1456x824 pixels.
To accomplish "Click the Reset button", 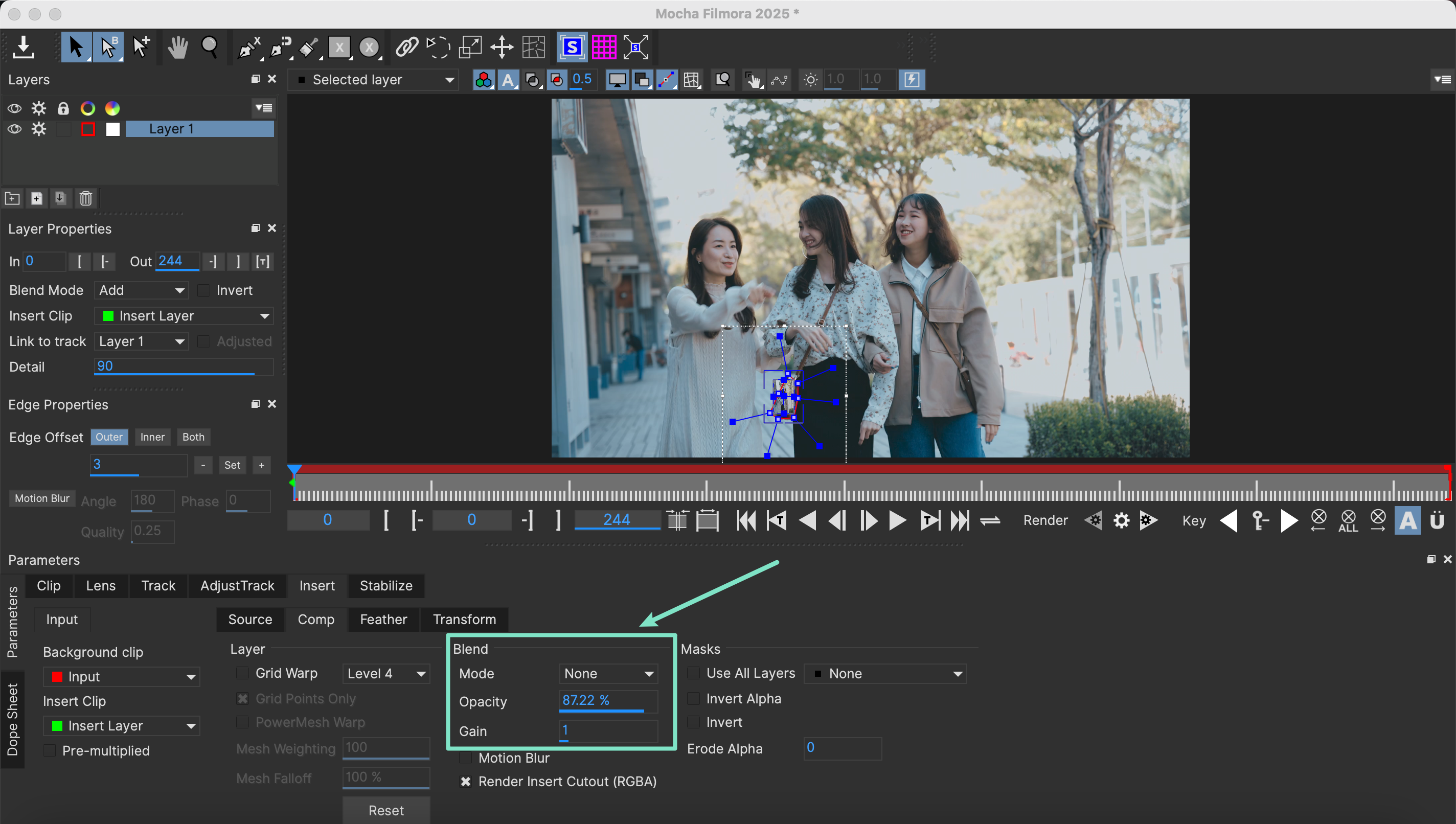I will (386, 810).
